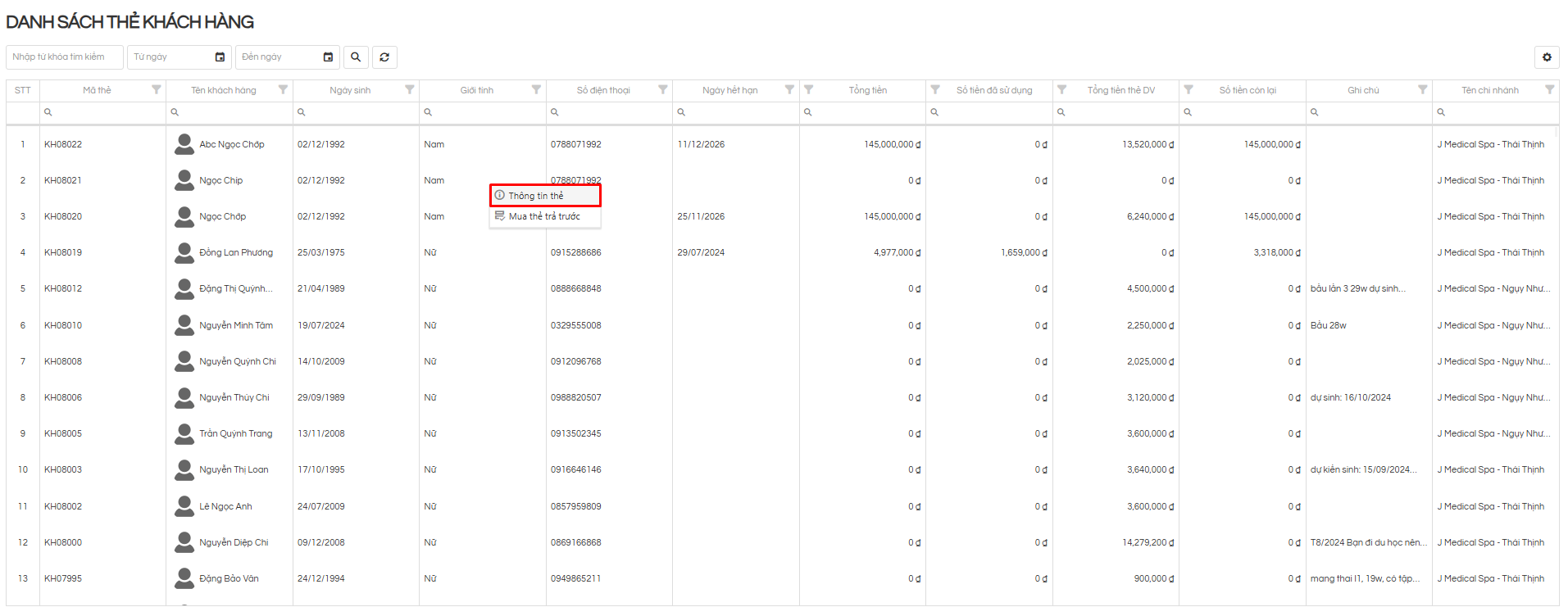Image resolution: width=1568 pixels, height=607 pixels.
Task: Click avatar icon of Đồng Lan Phương
Action: [184, 253]
